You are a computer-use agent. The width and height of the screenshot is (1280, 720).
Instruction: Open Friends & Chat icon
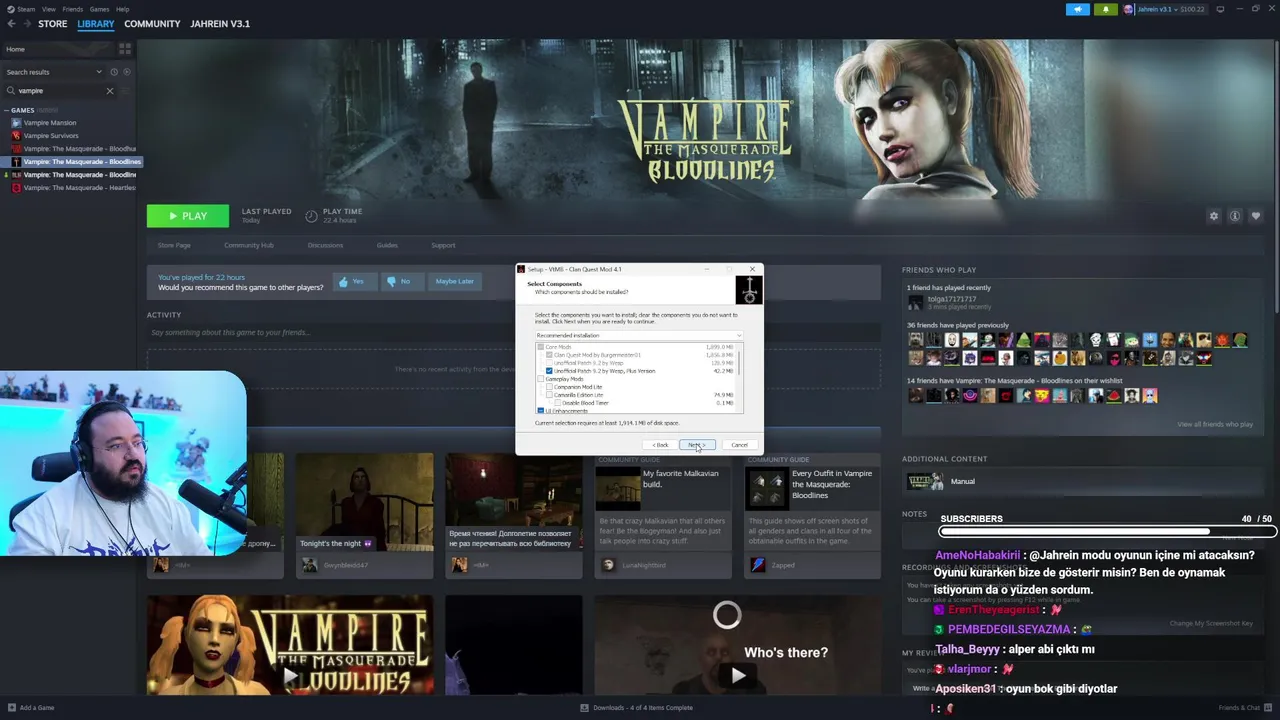coord(1270,708)
